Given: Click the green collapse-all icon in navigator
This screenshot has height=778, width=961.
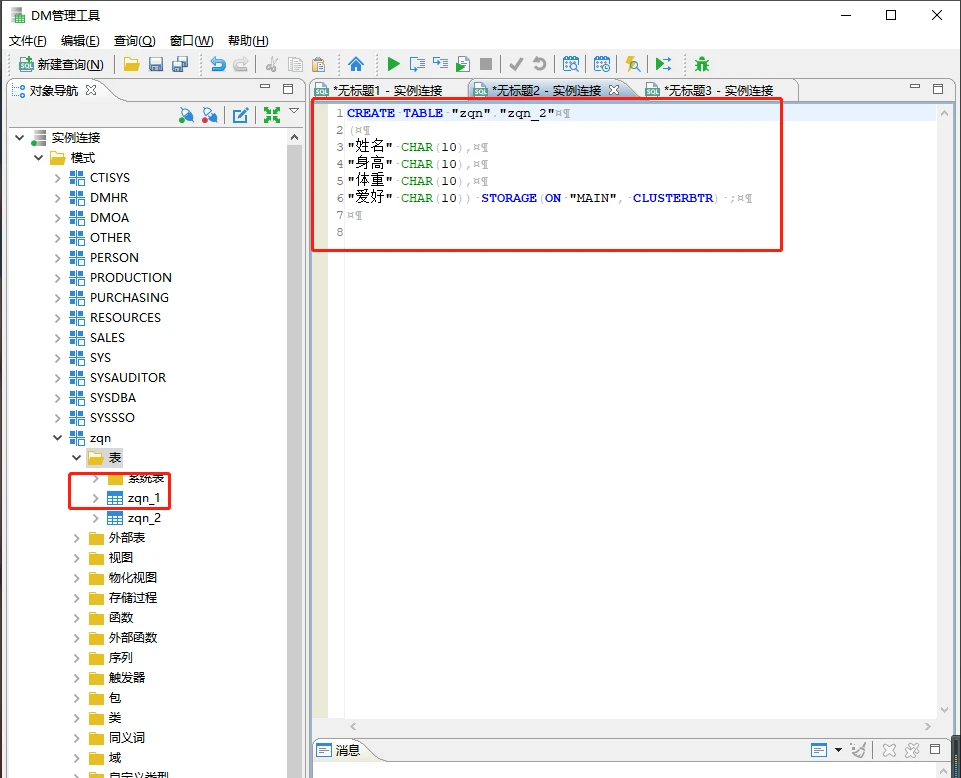Looking at the screenshot, I should [x=271, y=115].
